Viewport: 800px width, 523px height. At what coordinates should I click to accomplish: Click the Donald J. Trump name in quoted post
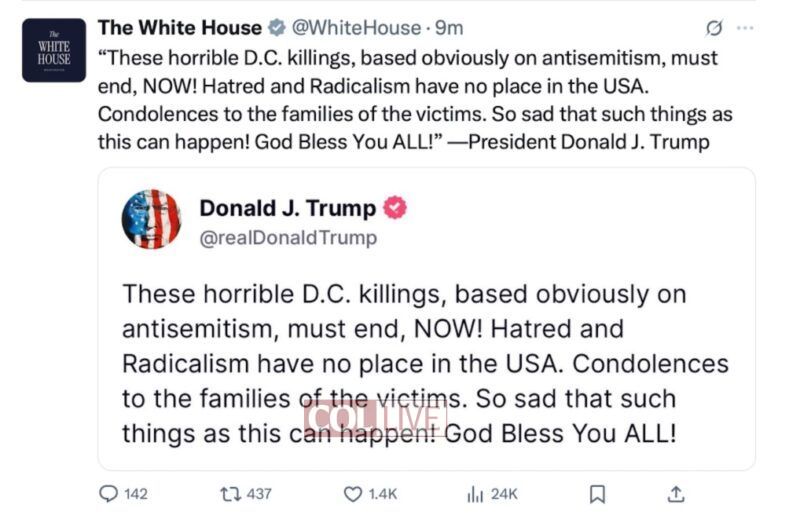(288, 208)
